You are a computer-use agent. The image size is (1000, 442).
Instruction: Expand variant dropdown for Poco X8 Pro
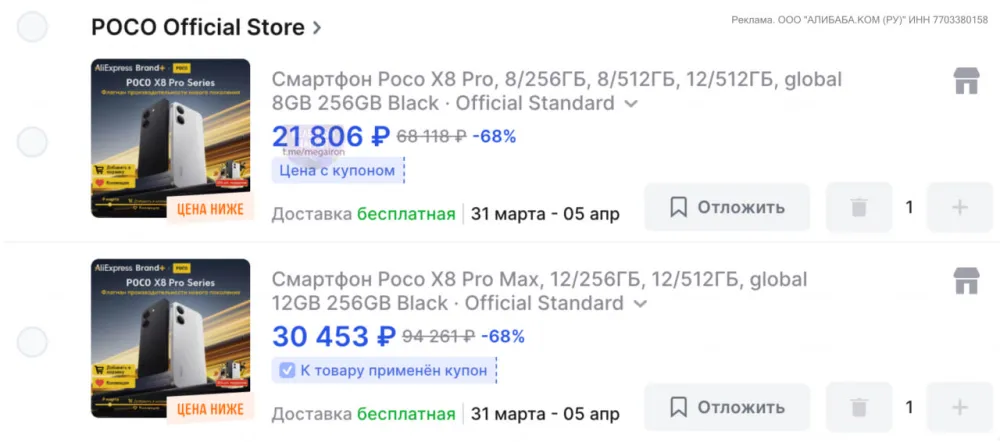(631, 103)
